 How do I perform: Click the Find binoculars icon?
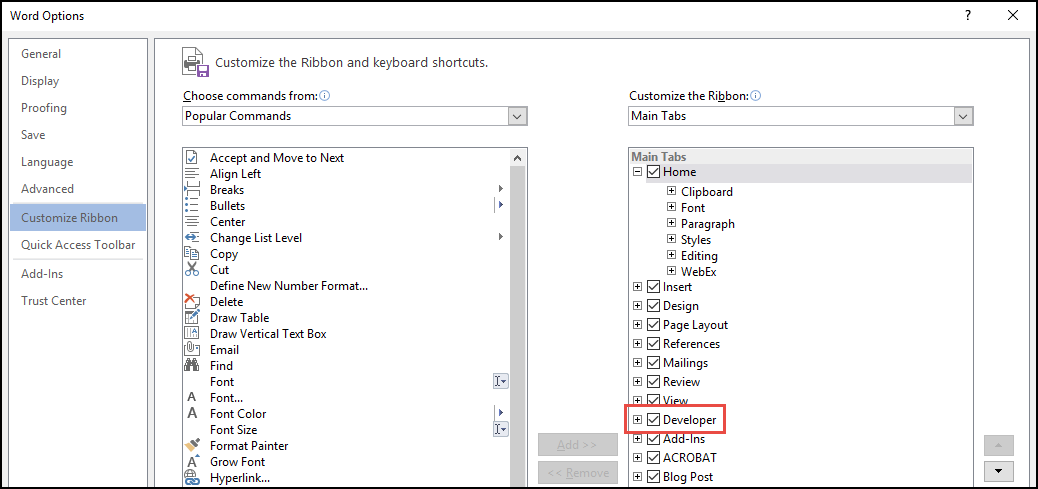tap(192, 366)
